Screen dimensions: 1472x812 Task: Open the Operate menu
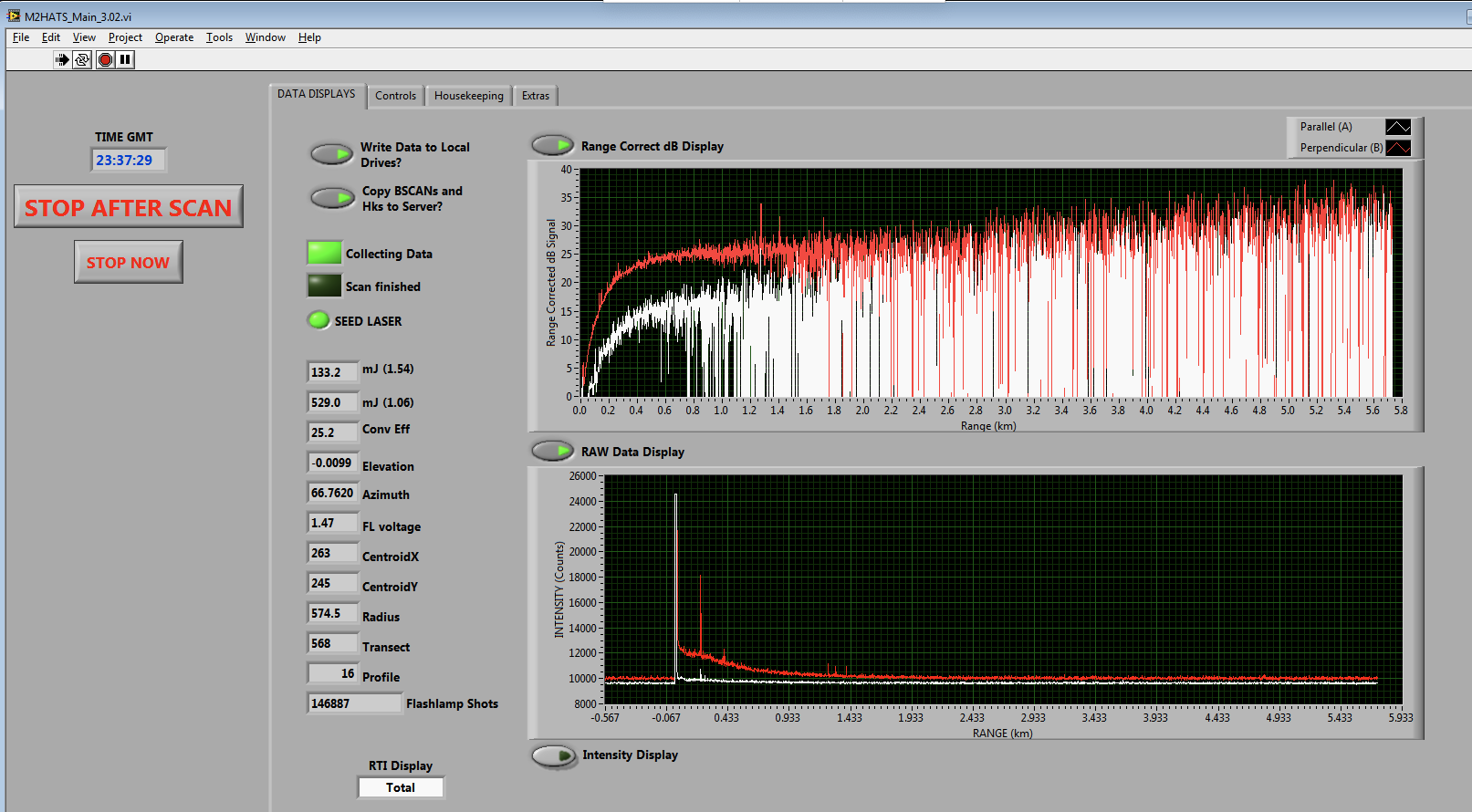173,37
